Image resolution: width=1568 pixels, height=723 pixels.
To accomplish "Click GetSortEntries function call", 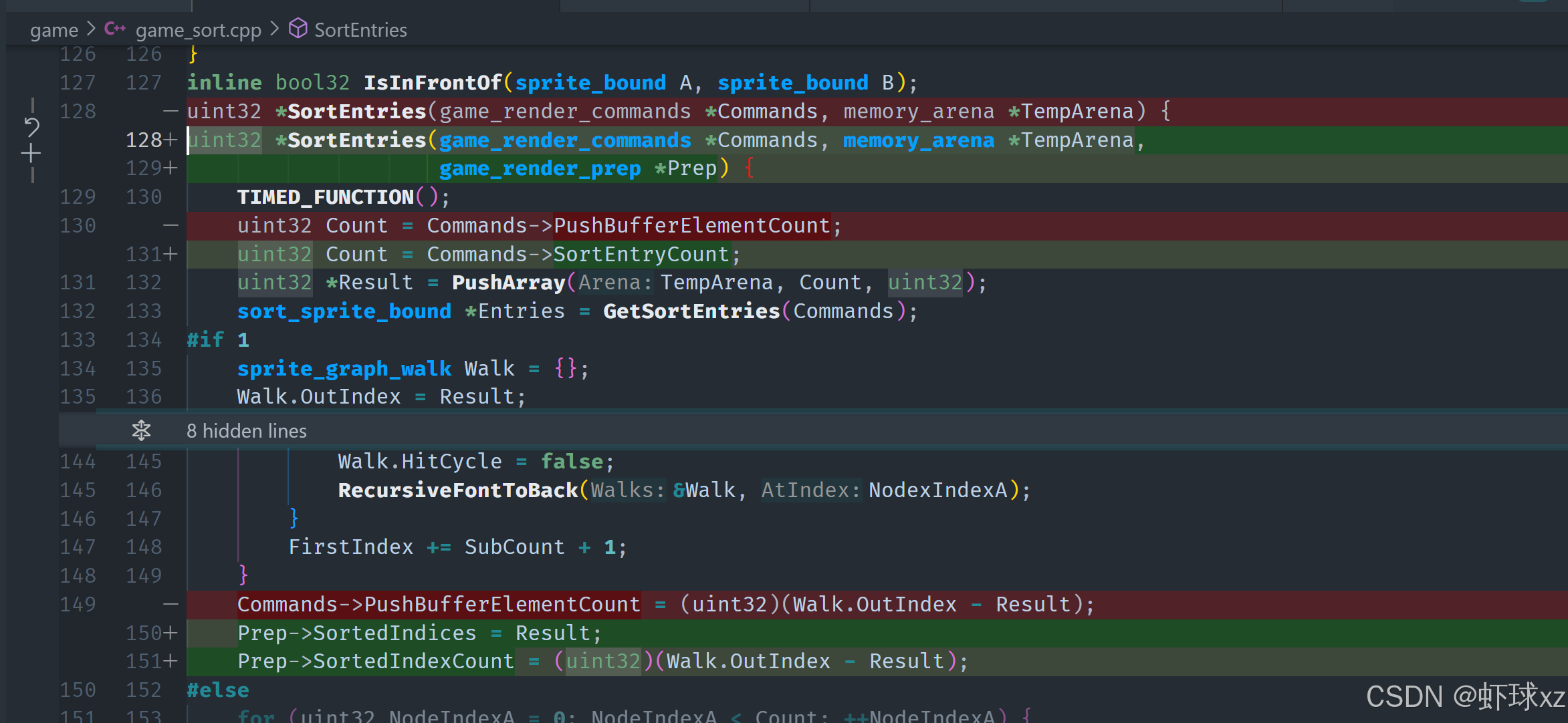I will pos(691,311).
